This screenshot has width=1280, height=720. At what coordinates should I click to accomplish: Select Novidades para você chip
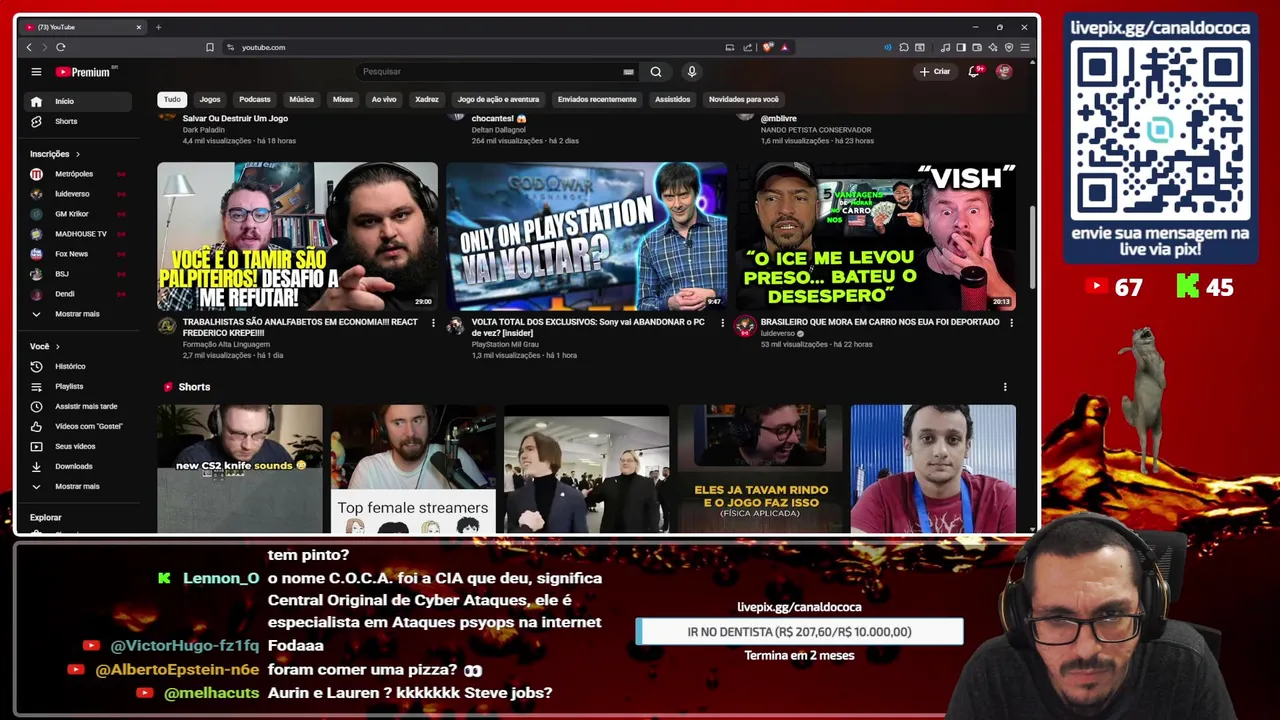(x=744, y=99)
